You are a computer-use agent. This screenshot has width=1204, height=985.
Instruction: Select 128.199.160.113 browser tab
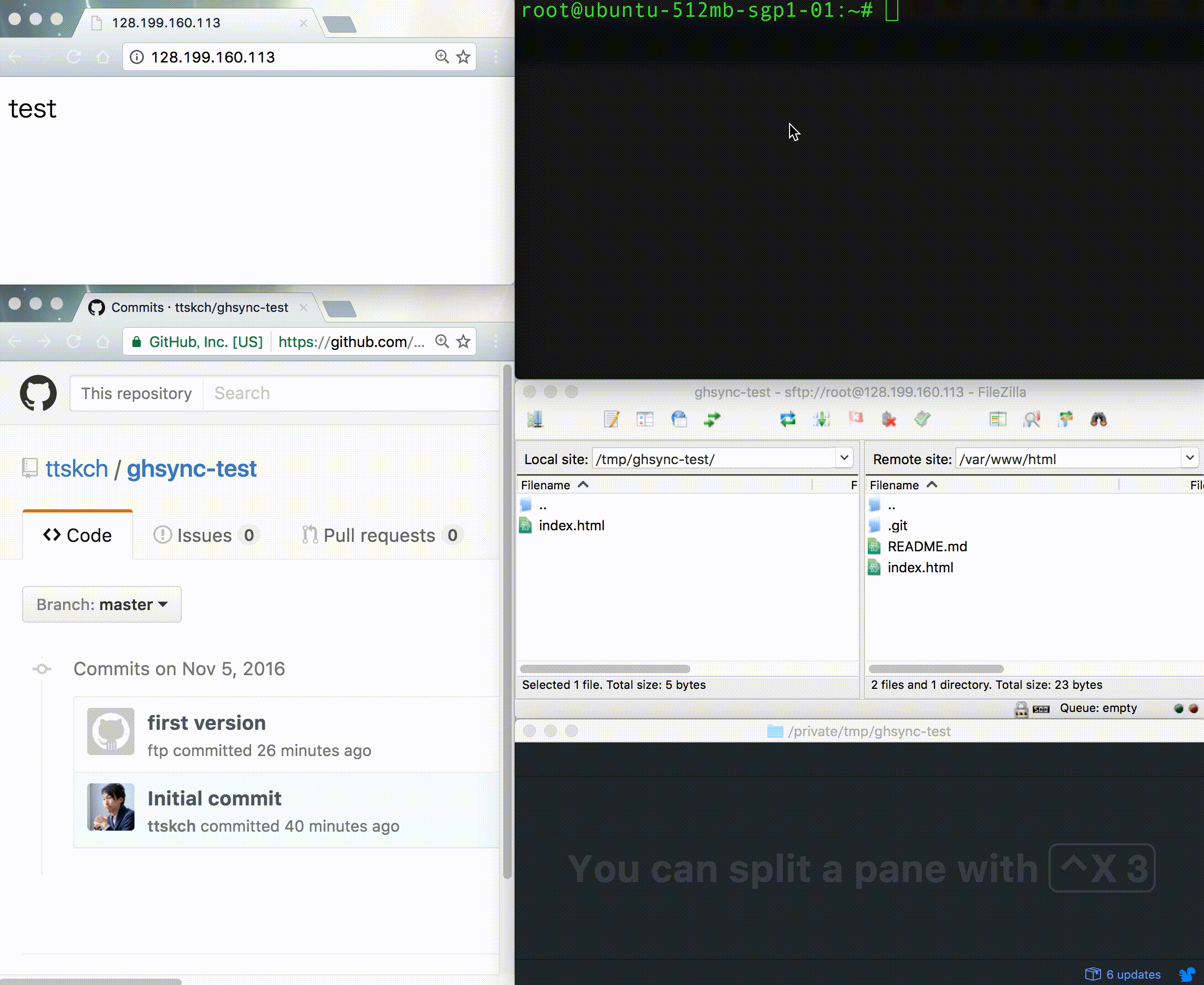199,23
